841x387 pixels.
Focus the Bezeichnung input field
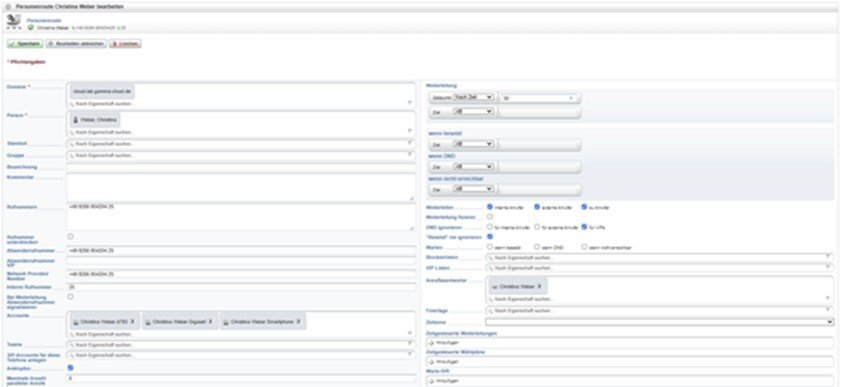coord(241,167)
